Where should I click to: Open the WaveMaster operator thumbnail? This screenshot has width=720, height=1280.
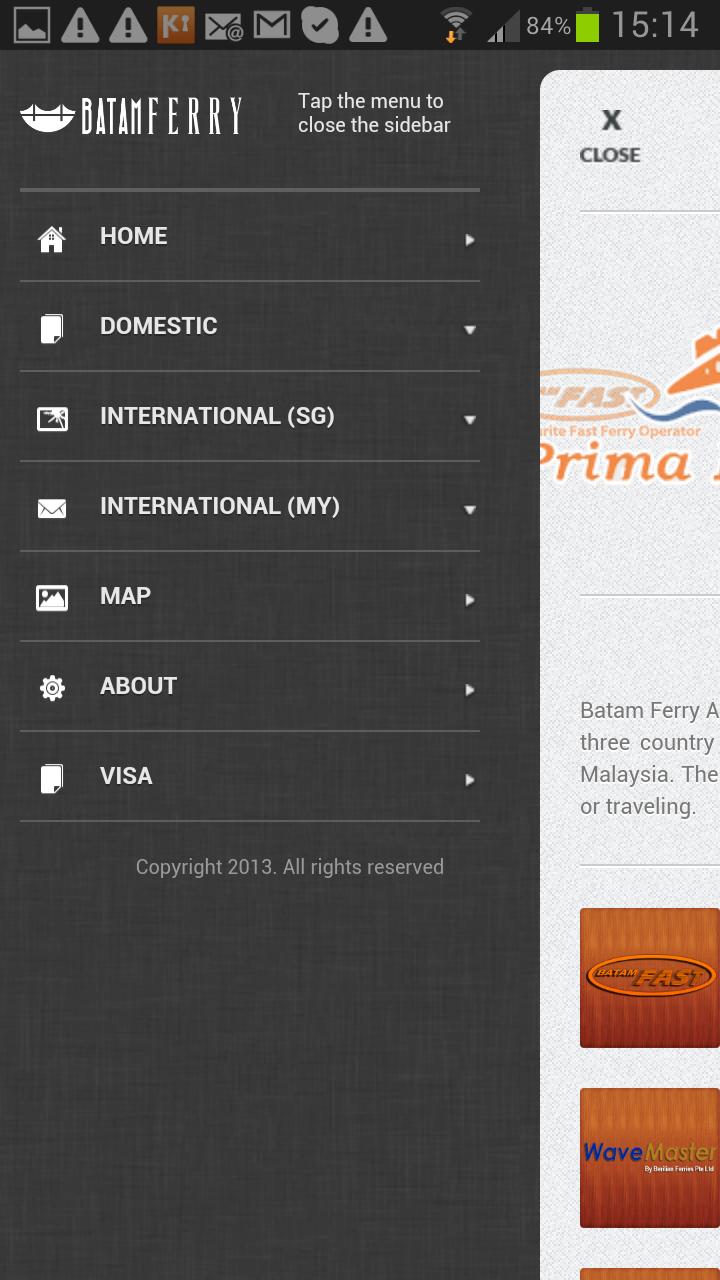click(x=650, y=1157)
